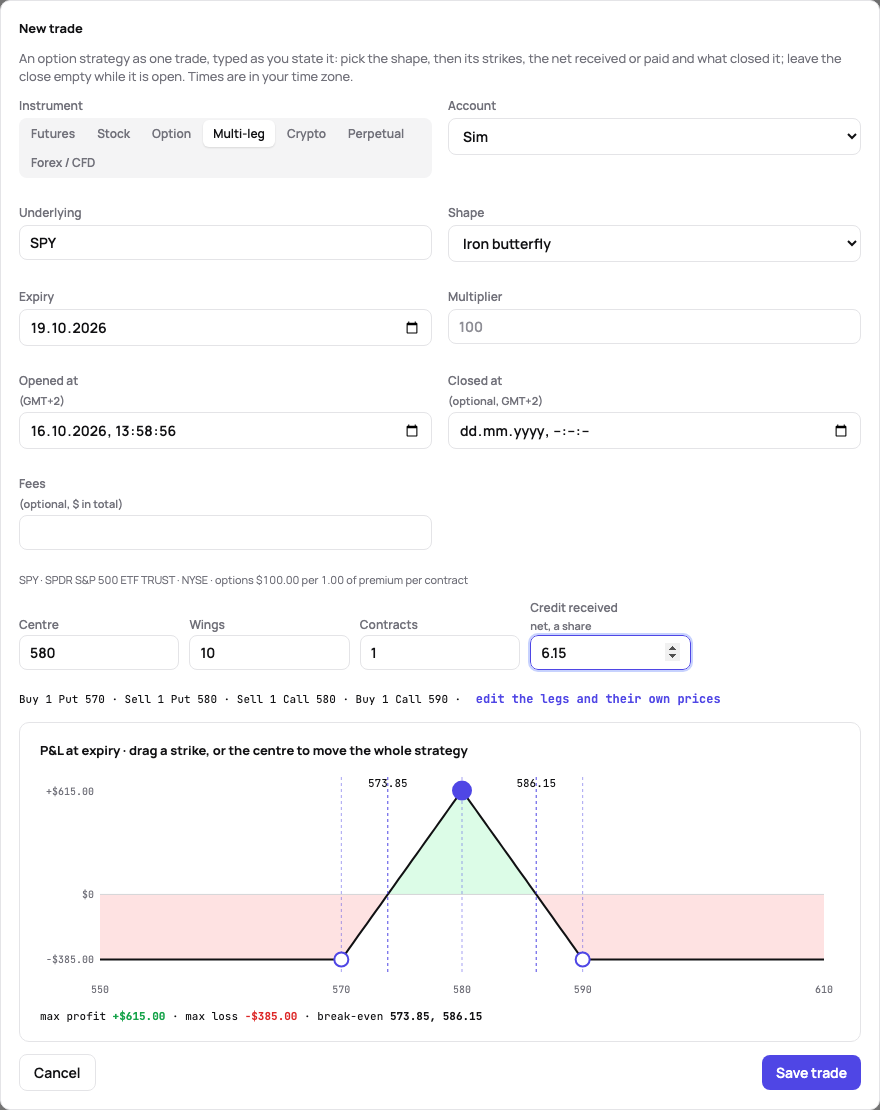Image resolution: width=880 pixels, height=1110 pixels.
Task: Click the max loss value -$385.00
Action: point(271,1017)
